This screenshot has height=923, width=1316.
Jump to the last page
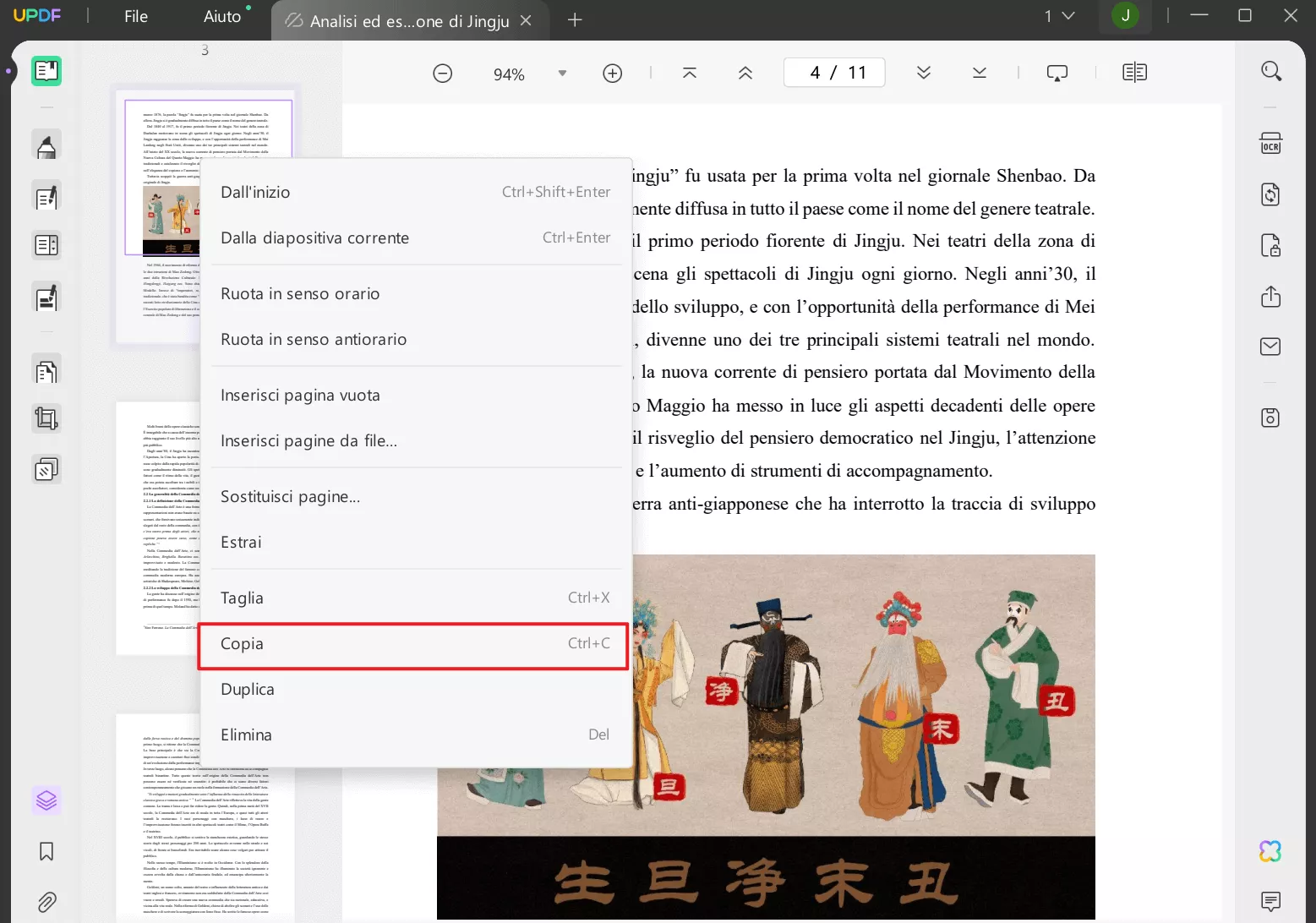pyautogui.click(x=980, y=74)
